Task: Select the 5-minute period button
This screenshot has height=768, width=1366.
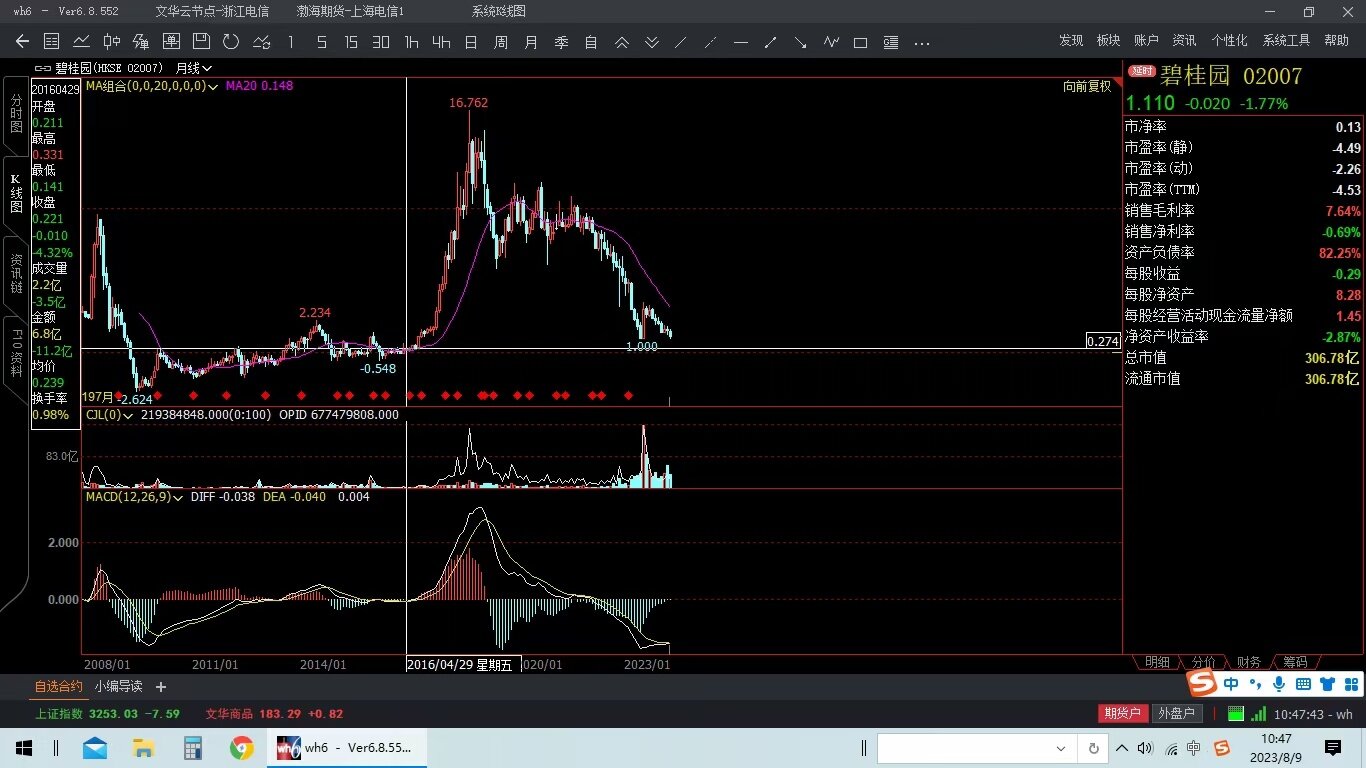Action: click(321, 42)
